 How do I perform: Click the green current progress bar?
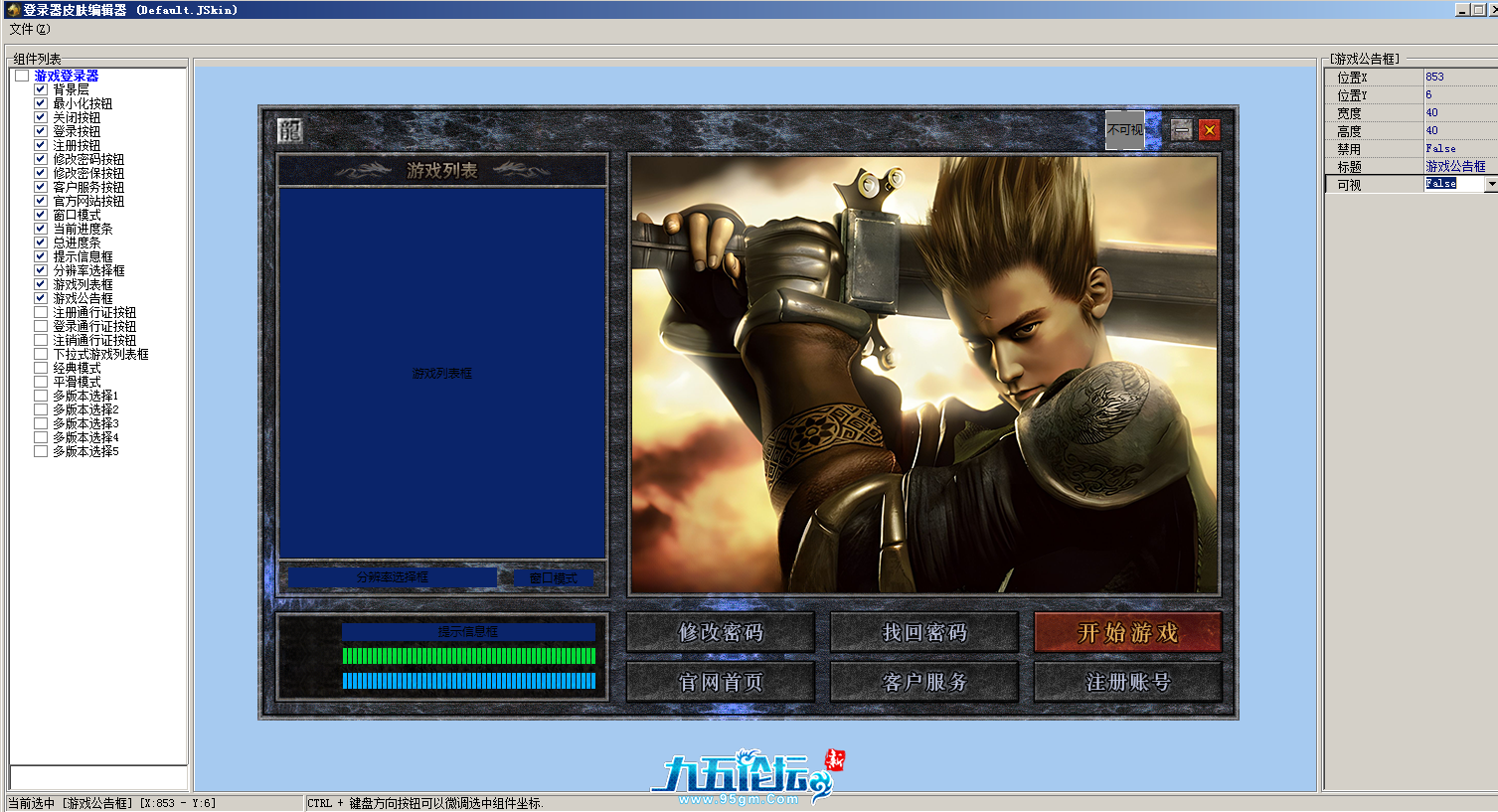[468, 656]
